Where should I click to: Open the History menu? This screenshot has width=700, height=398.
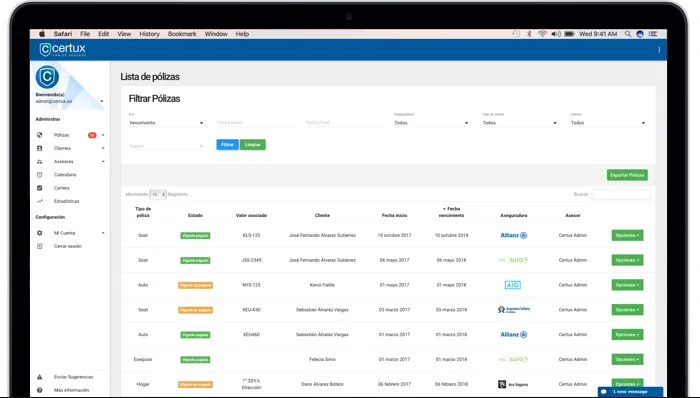(149, 34)
